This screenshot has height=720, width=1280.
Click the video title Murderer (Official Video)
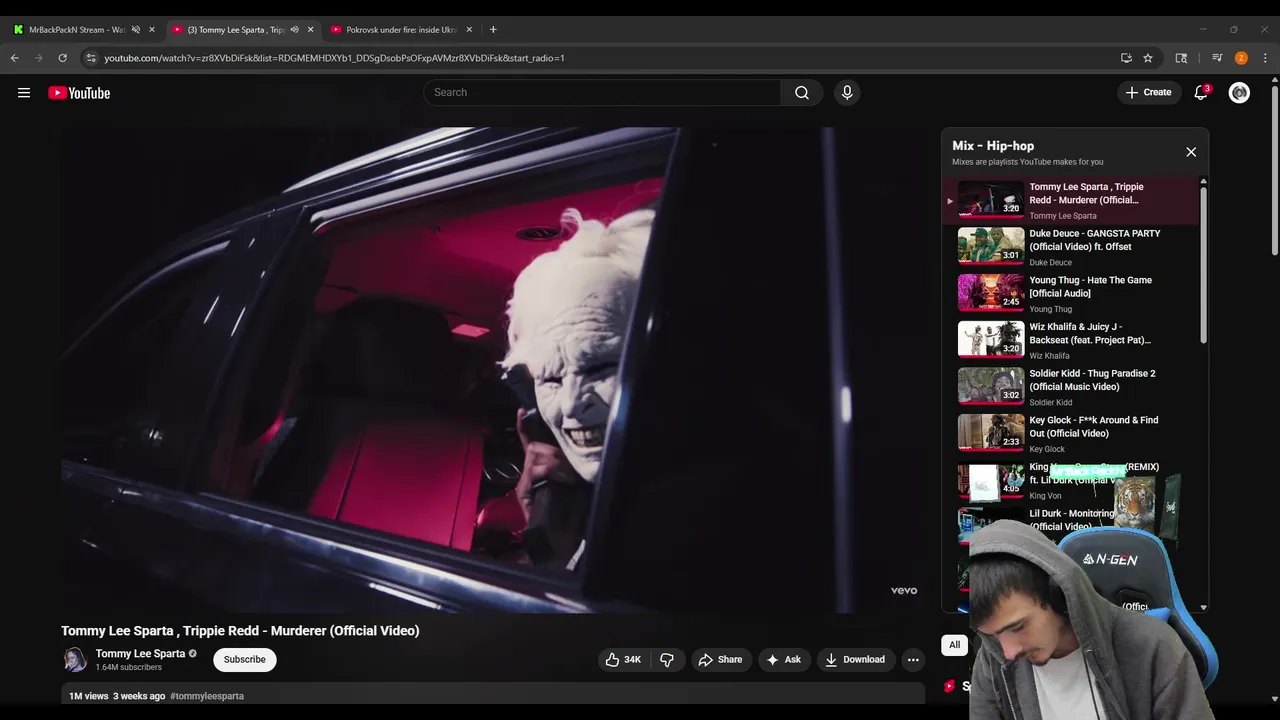(x=240, y=631)
